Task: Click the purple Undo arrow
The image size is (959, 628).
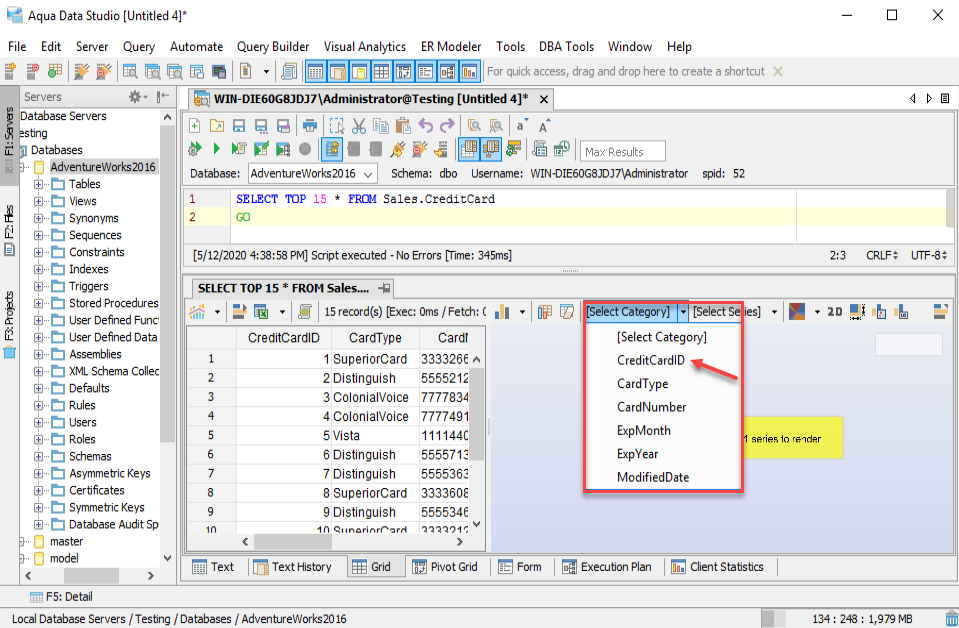Action: [426, 126]
